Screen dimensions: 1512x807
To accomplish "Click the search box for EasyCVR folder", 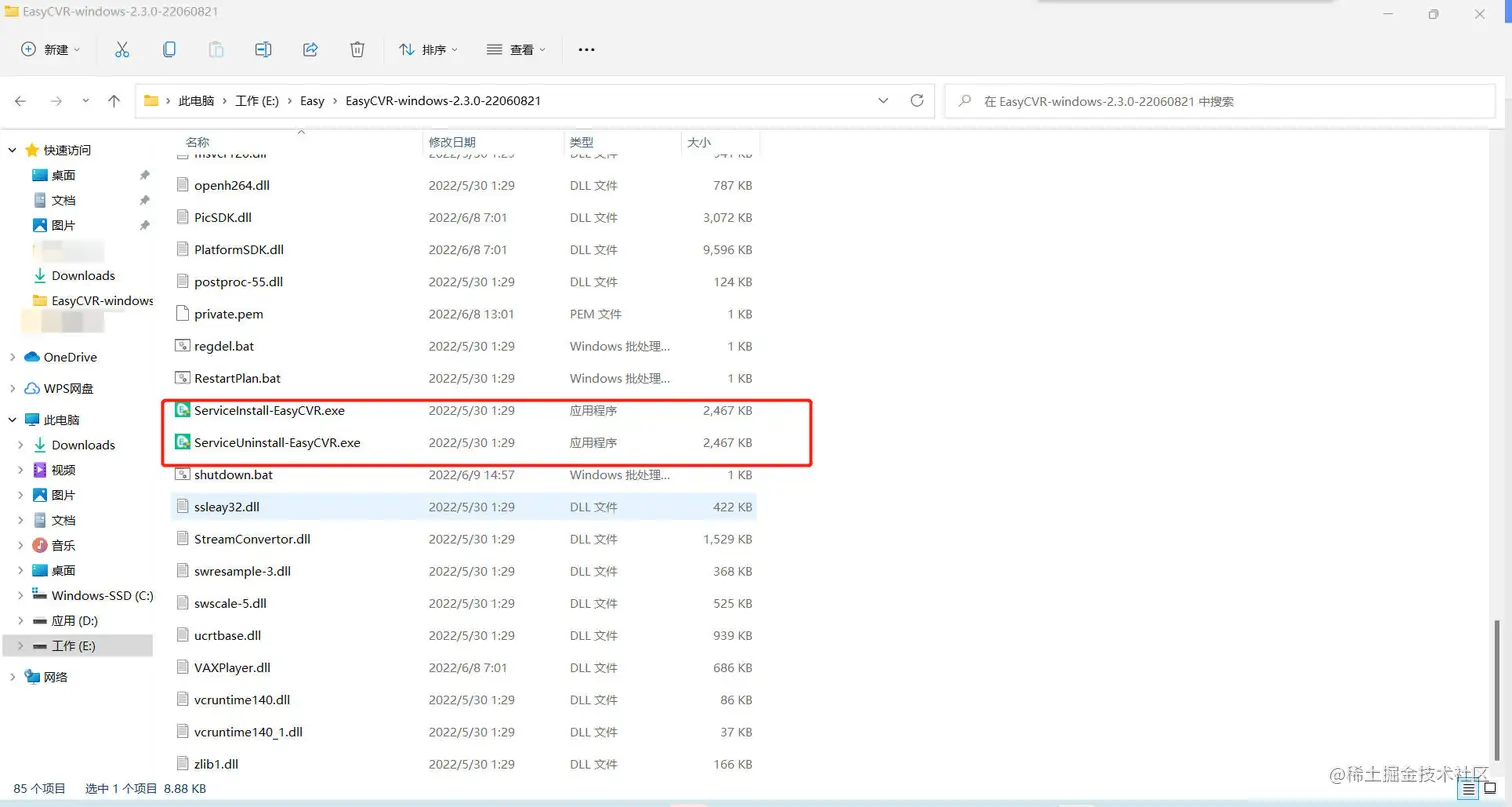I will (1220, 101).
